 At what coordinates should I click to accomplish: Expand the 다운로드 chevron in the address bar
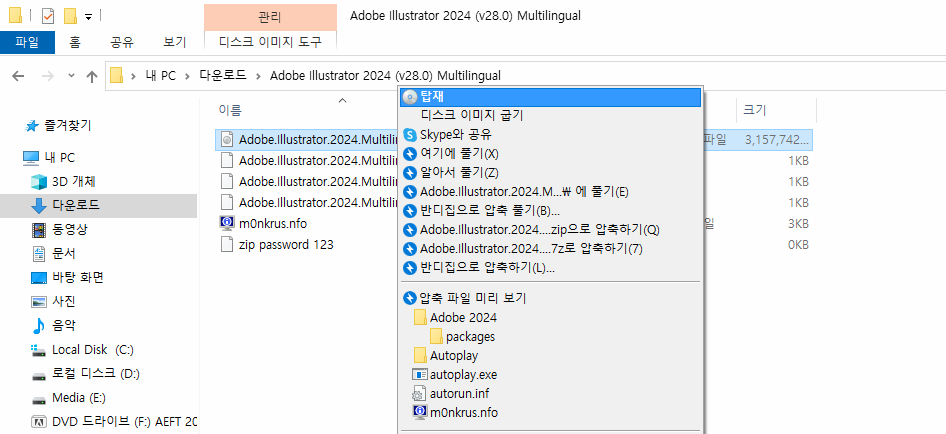[258, 76]
